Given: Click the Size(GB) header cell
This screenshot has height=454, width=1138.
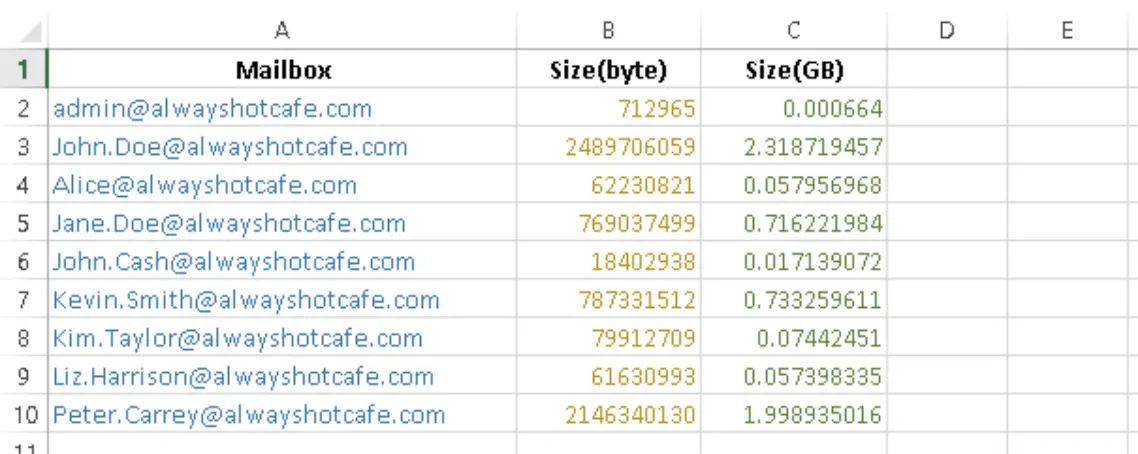Looking at the screenshot, I should coord(793,70).
